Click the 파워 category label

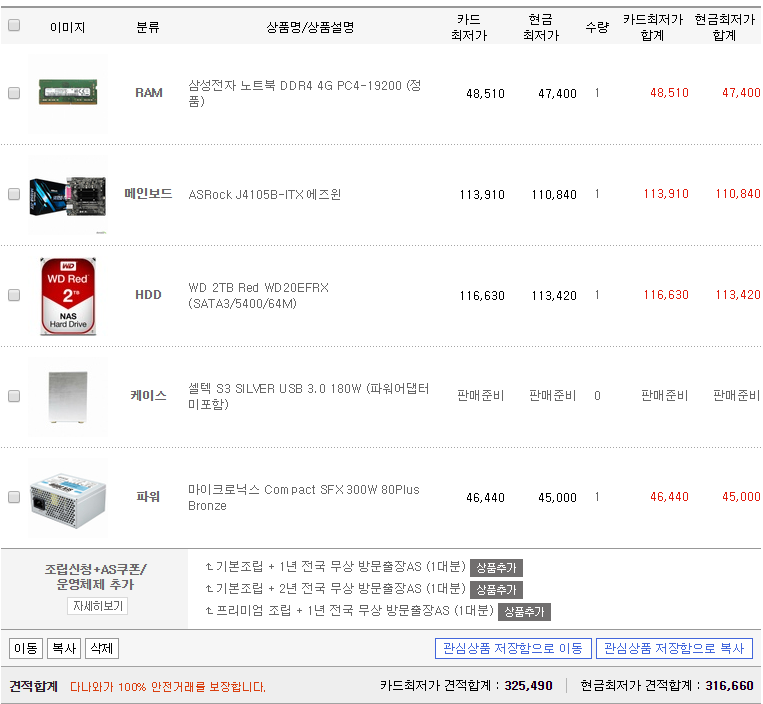[148, 497]
